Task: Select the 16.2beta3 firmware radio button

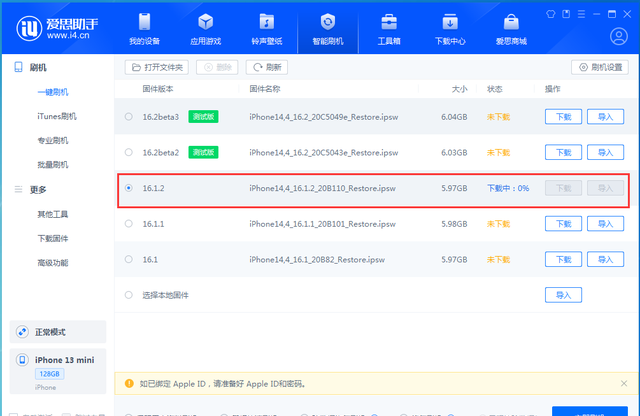Action: [x=129, y=117]
